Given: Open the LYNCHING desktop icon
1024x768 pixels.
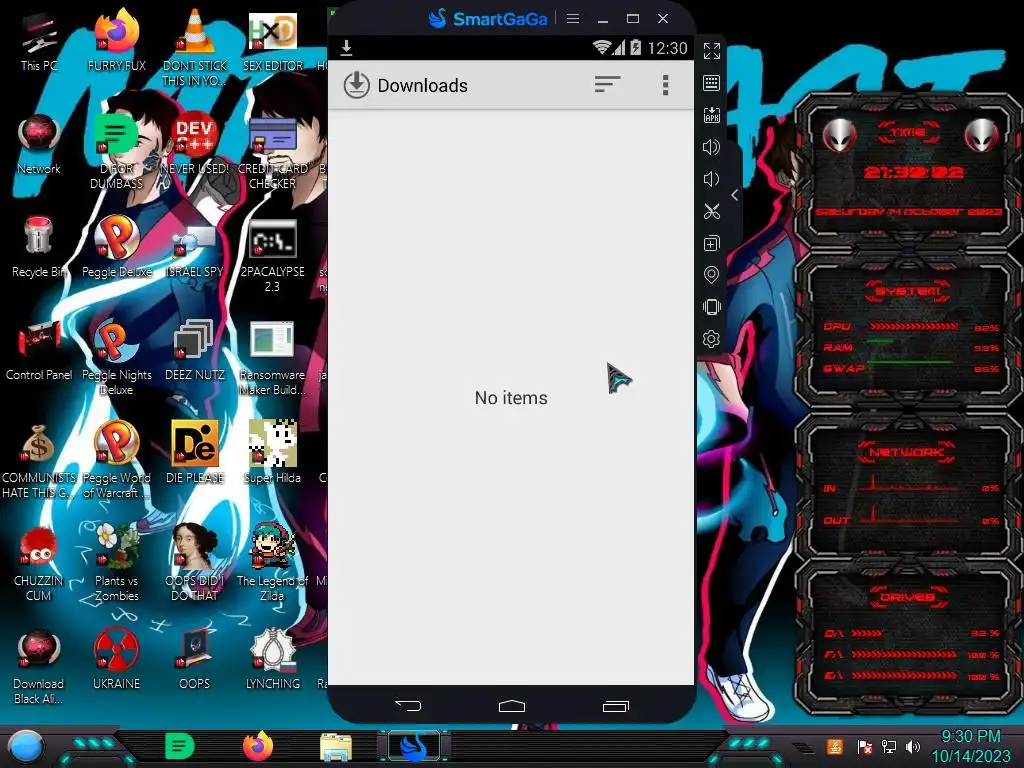Looking at the screenshot, I should 272,649.
